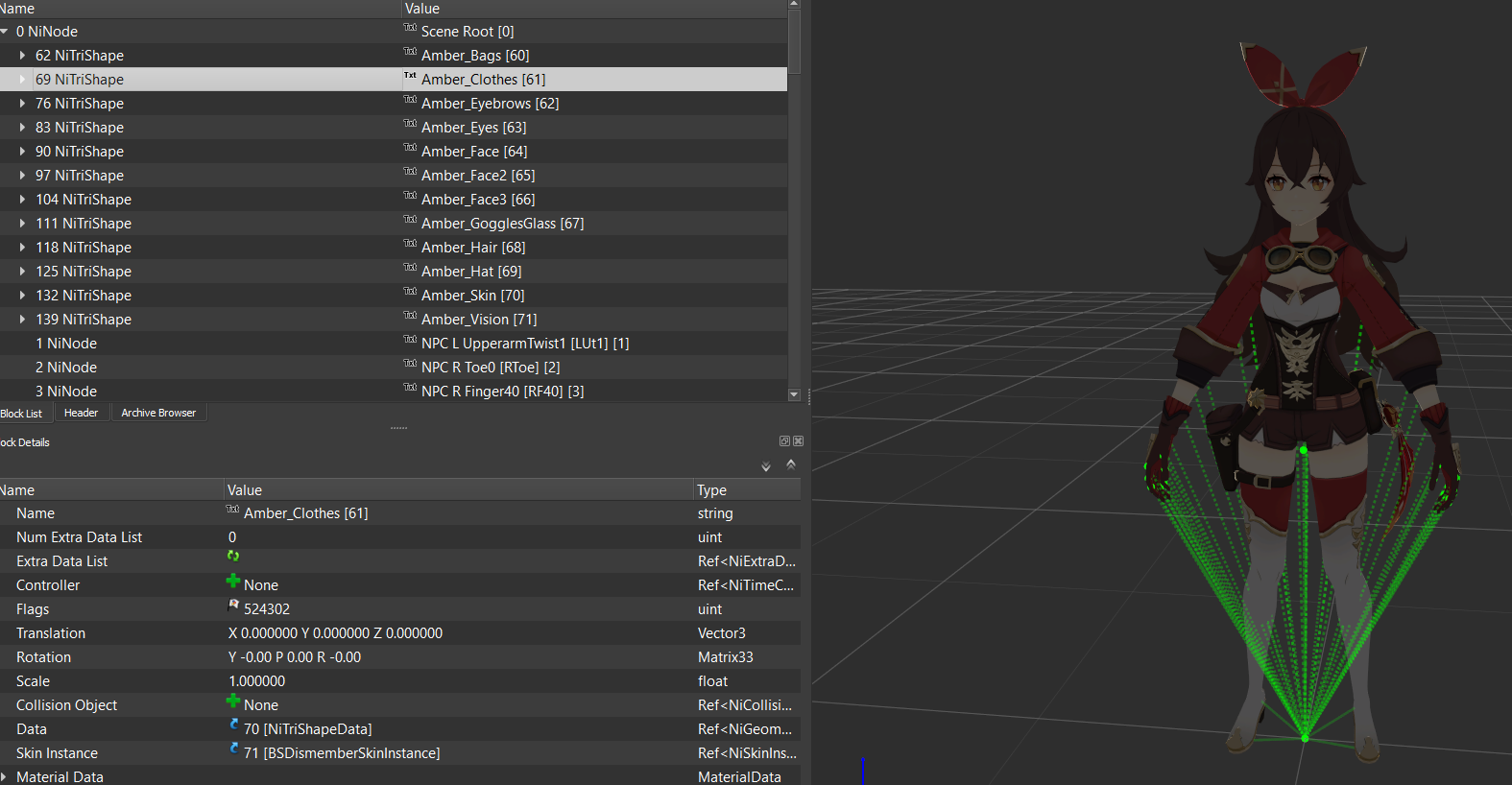Click the refresh icon in Extra Data List row
Screen dimensions: 1512x785
[x=233, y=556]
